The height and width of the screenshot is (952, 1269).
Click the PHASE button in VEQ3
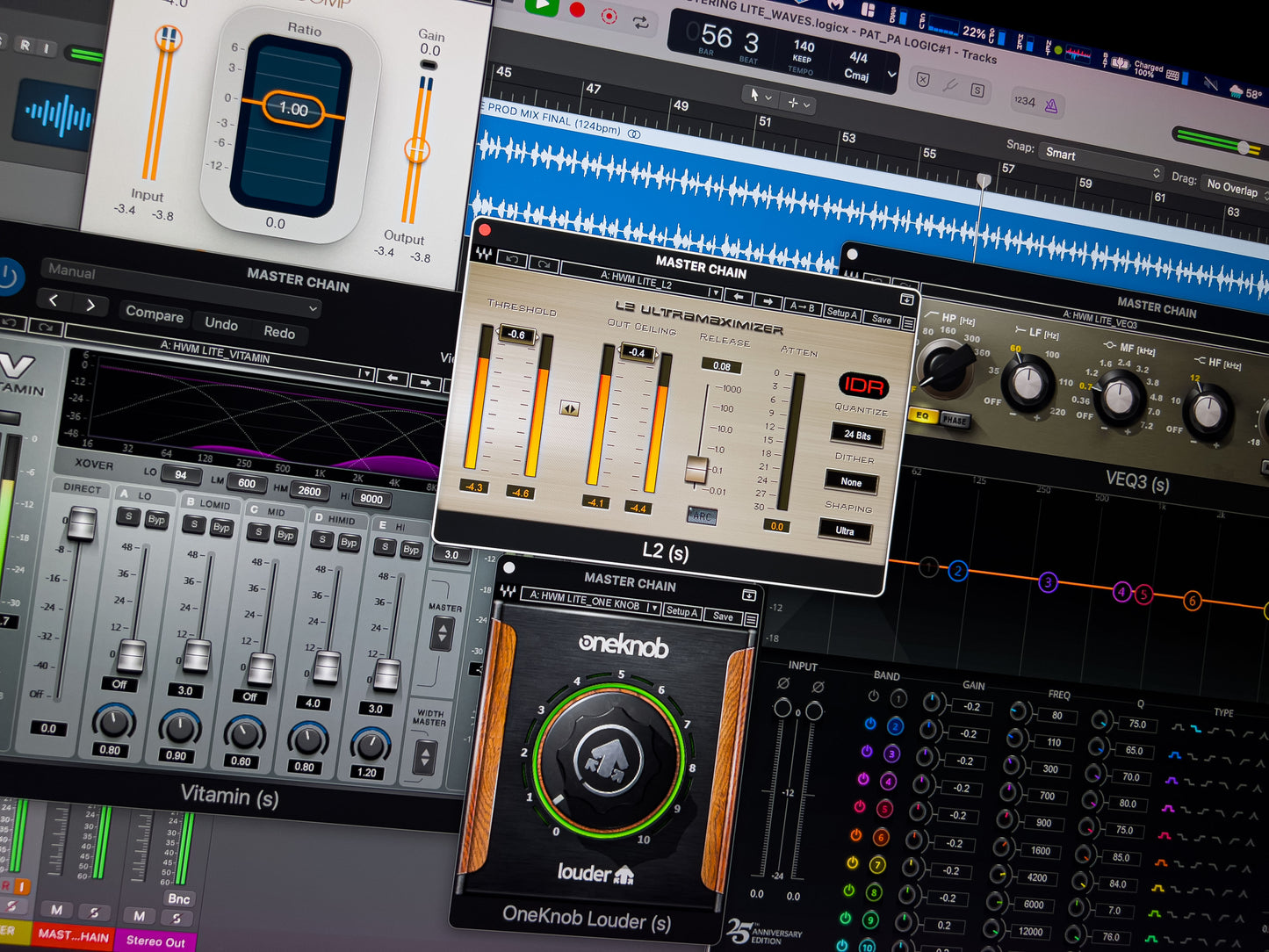[x=955, y=420]
